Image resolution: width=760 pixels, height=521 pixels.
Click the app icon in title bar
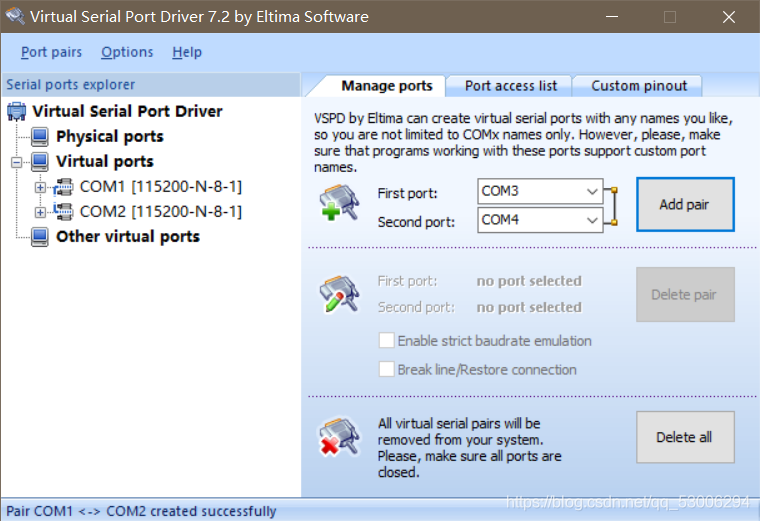pyautogui.click(x=15, y=16)
